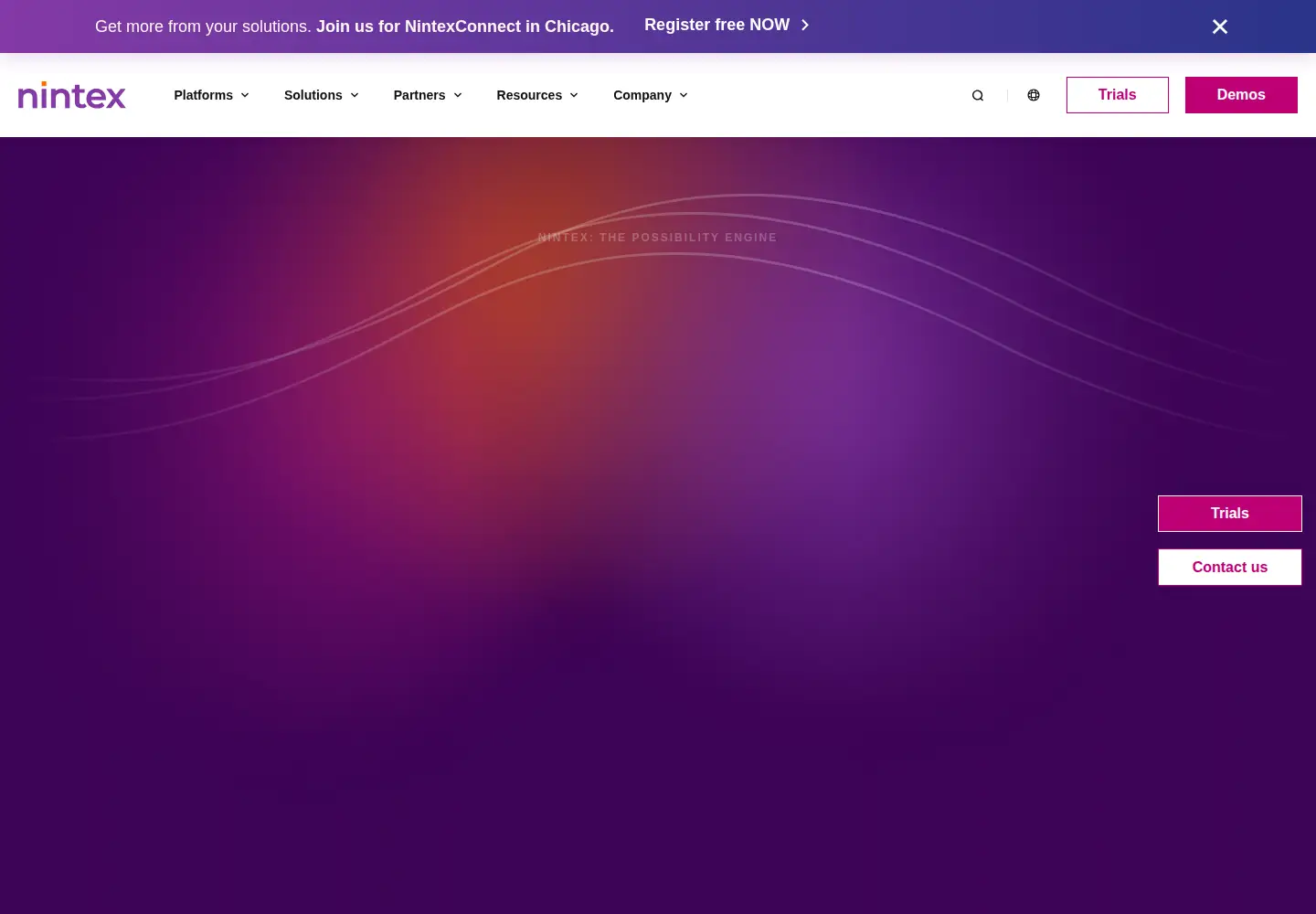This screenshot has height=914, width=1316.
Task: Expand the Company menu
Action: click(x=651, y=95)
